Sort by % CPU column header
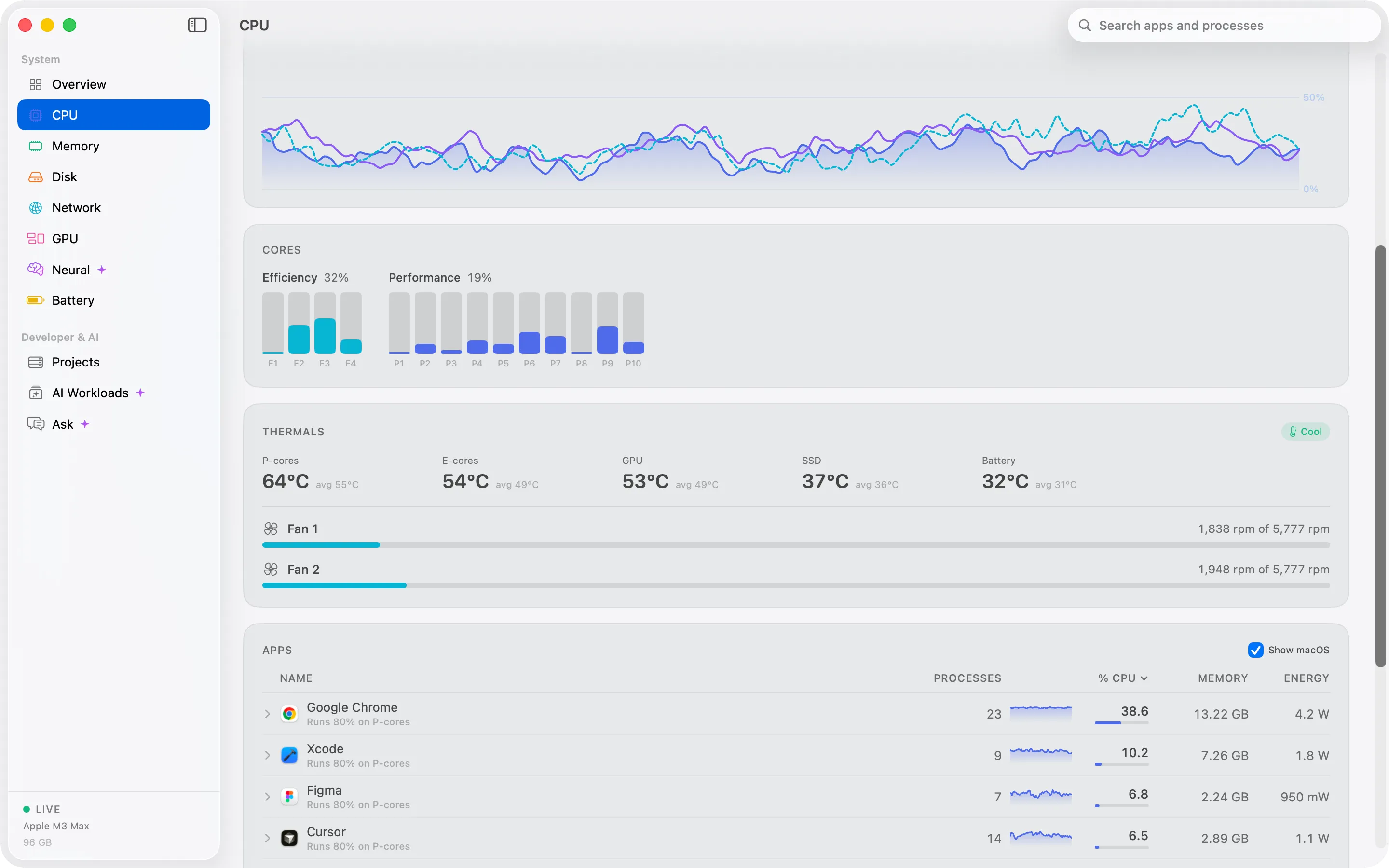 pos(1123,678)
